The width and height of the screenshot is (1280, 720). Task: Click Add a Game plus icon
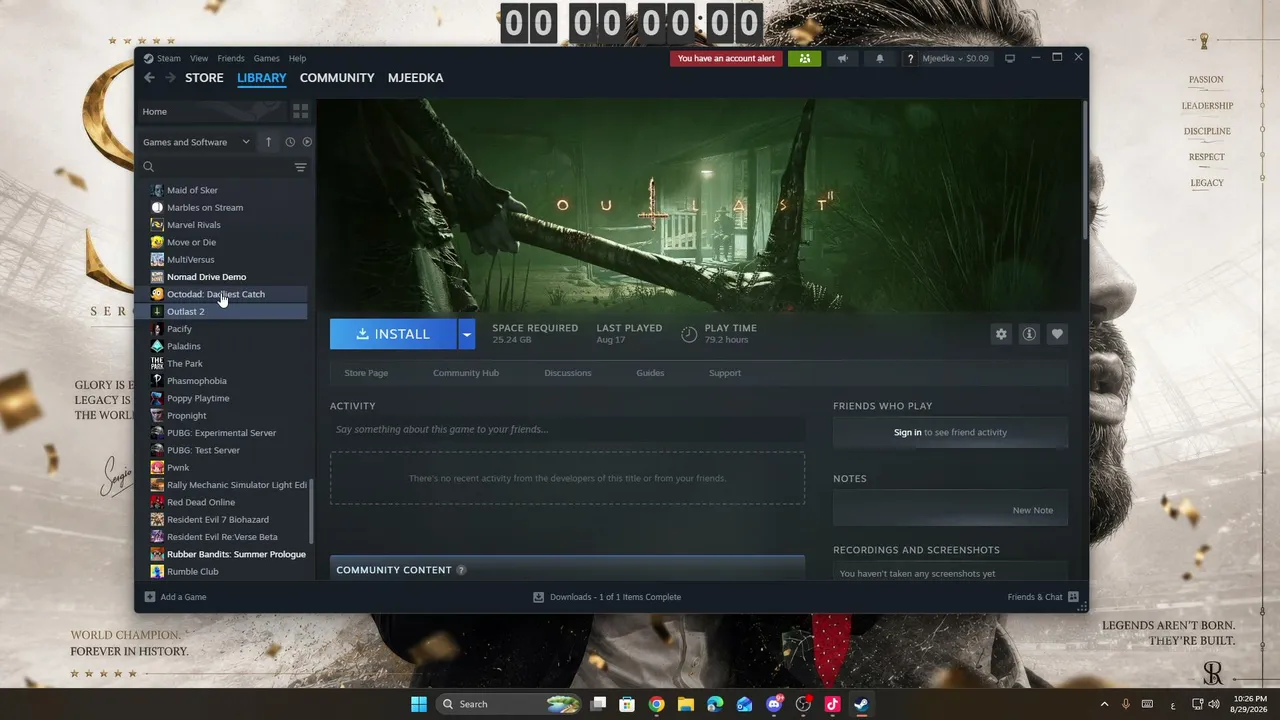click(150, 597)
